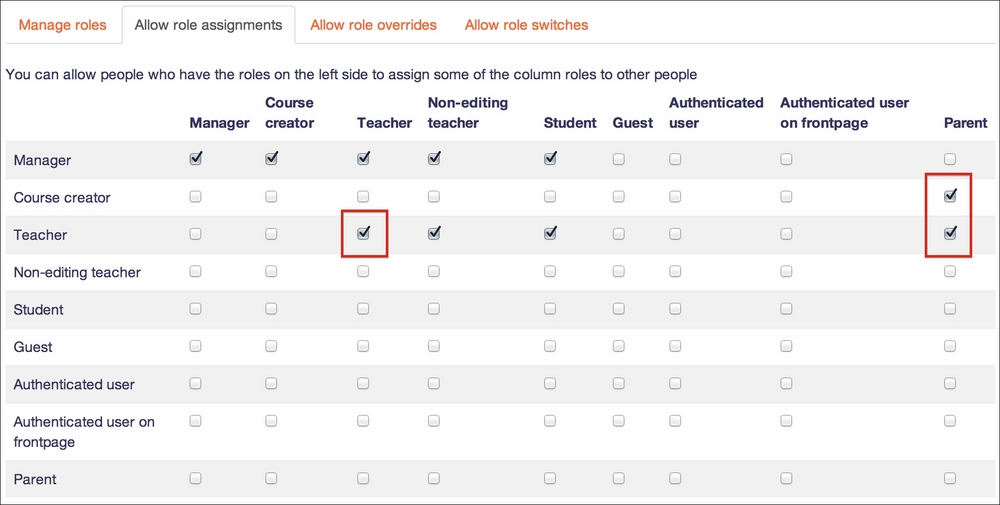Screen dimensions: 1000x505
Task: Check Guest row's Guest column checkbox
Action: pyautogui.click(x=619, y=346)
